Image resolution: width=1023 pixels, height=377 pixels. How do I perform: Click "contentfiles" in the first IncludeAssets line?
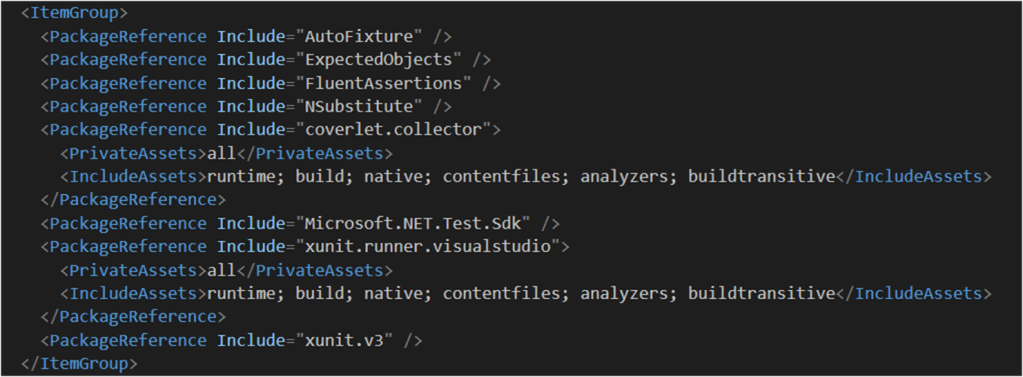pyautogui.click(x=502, y=177)
